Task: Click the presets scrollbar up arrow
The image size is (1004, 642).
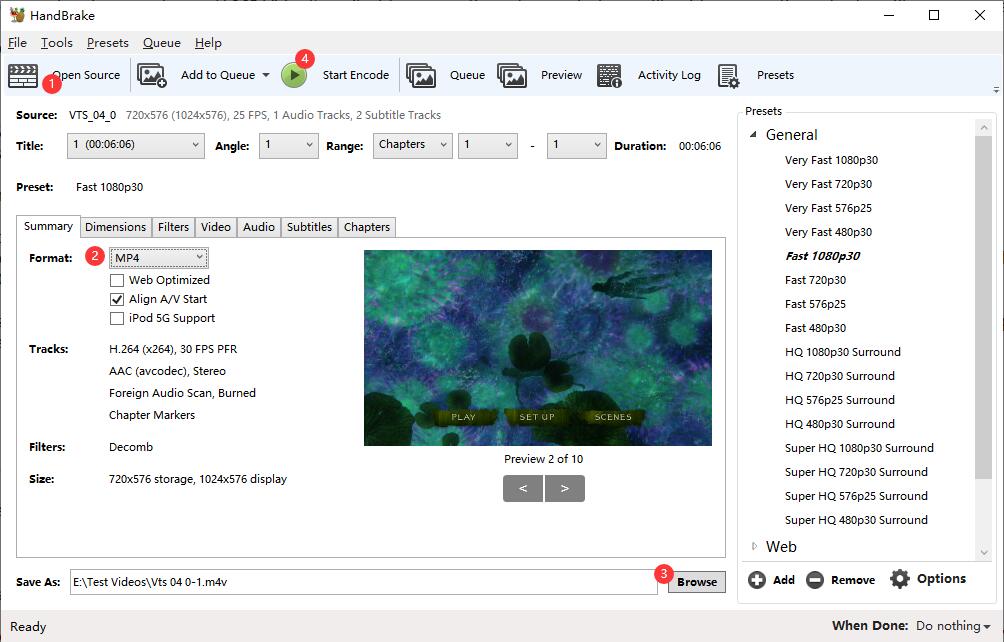Action: 984,127
